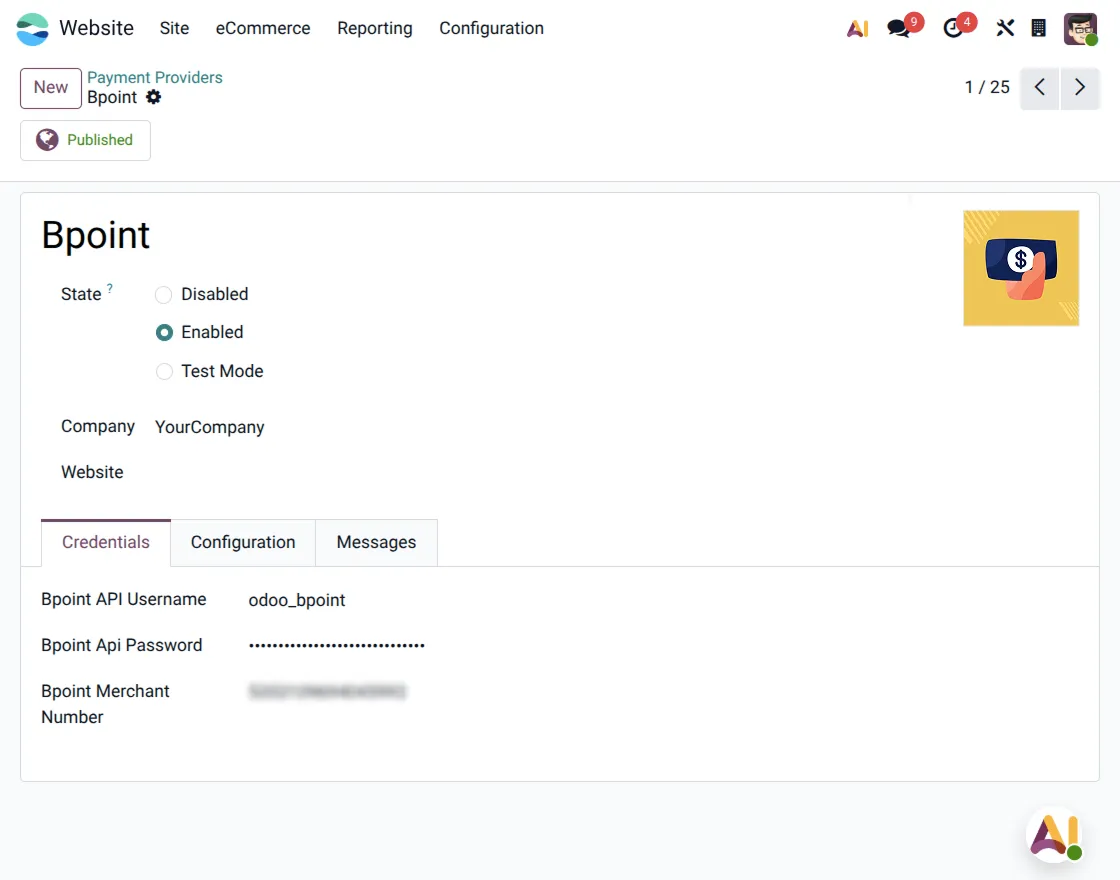Viewport: 1120px width, 880px height.
Task: Click the Website app title
Action: [96, 29]
